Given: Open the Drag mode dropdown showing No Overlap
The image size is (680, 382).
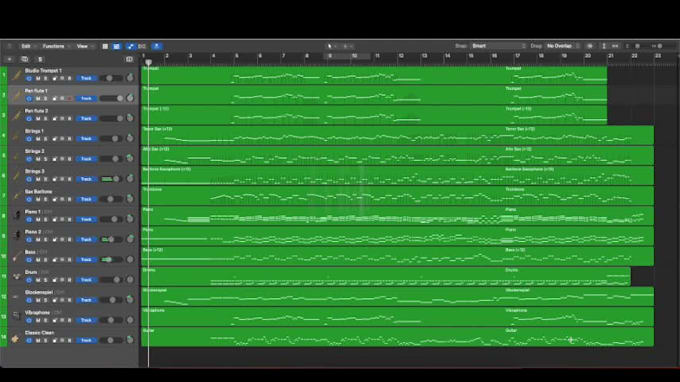Looking at the screenshot, I should tap(562, 46).
